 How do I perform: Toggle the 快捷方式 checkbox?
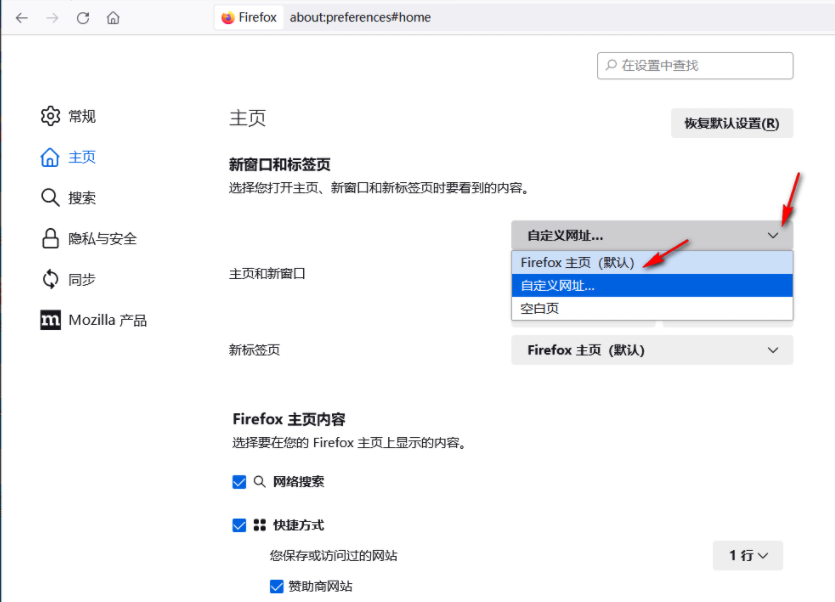[239, 525]
